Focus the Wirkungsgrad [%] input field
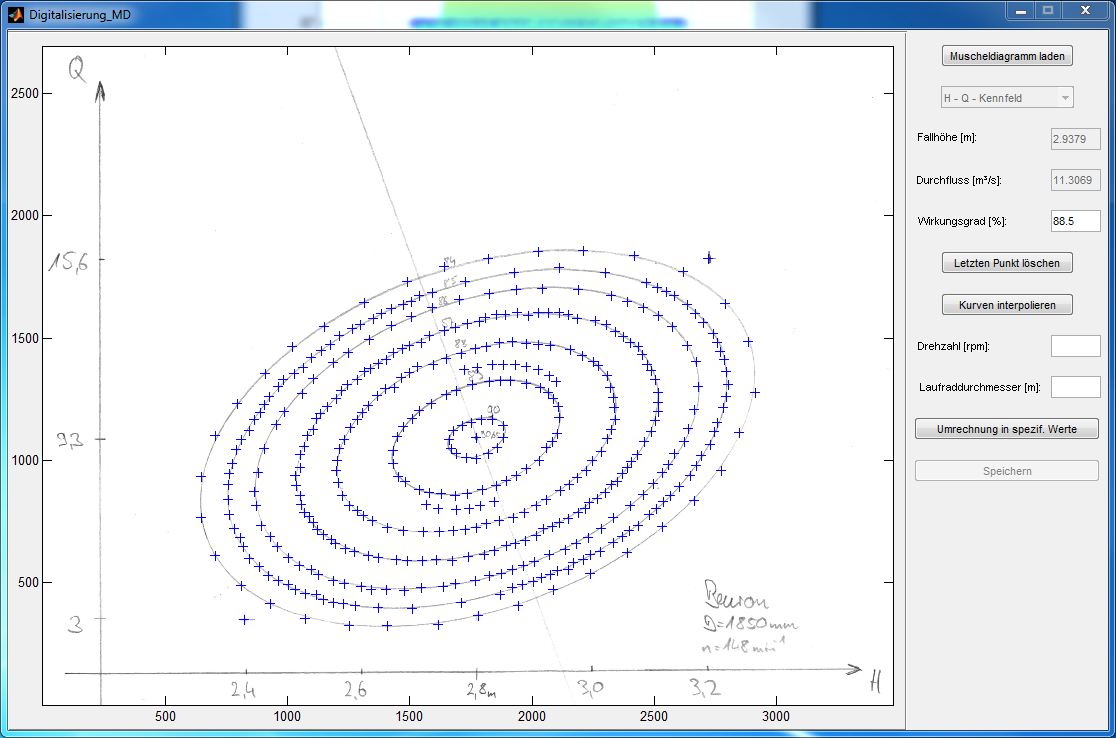The image size is (1116, 738). (x=1075, y=221)
